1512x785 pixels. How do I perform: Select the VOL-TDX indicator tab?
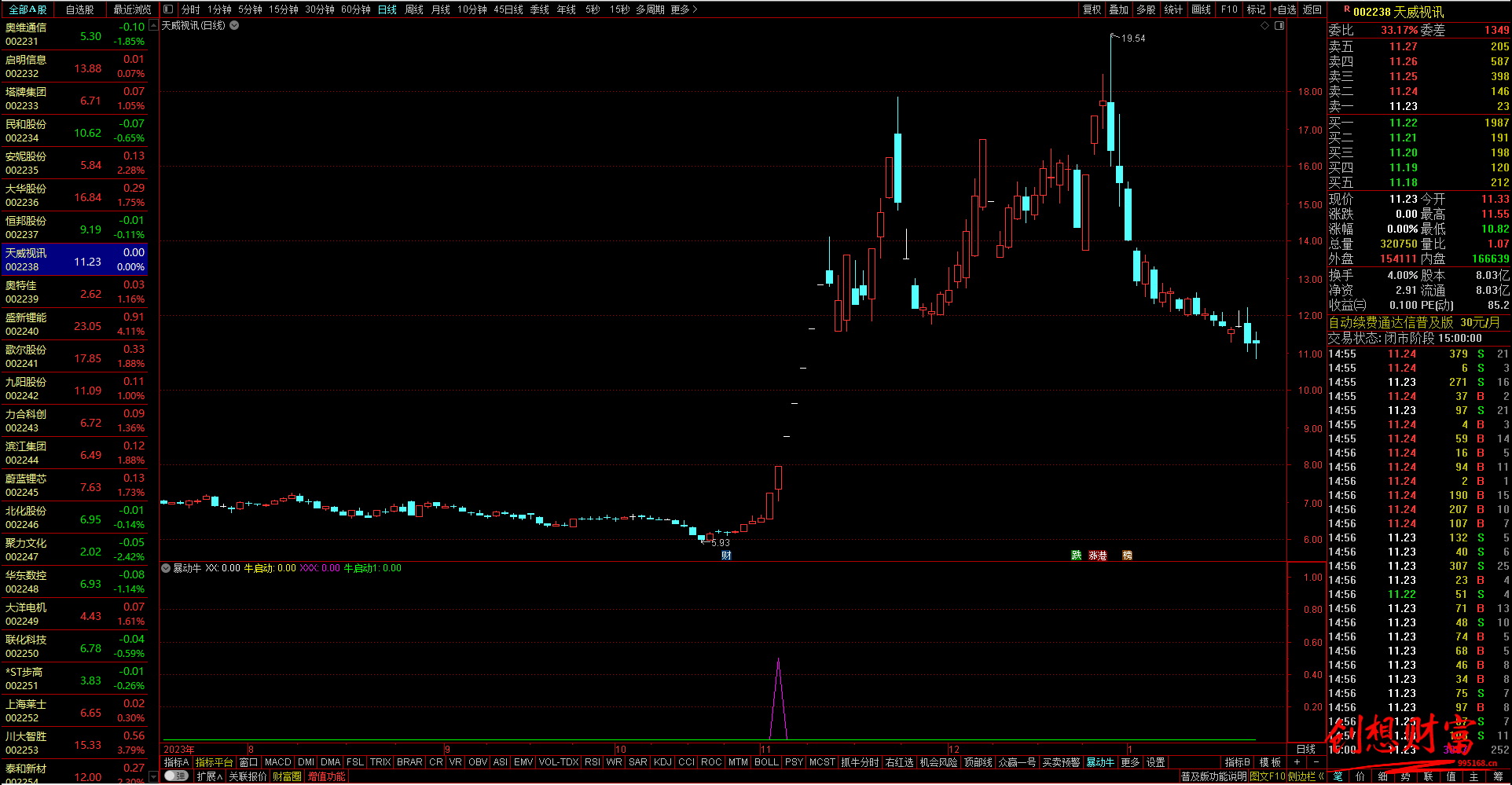coord(559,762)
